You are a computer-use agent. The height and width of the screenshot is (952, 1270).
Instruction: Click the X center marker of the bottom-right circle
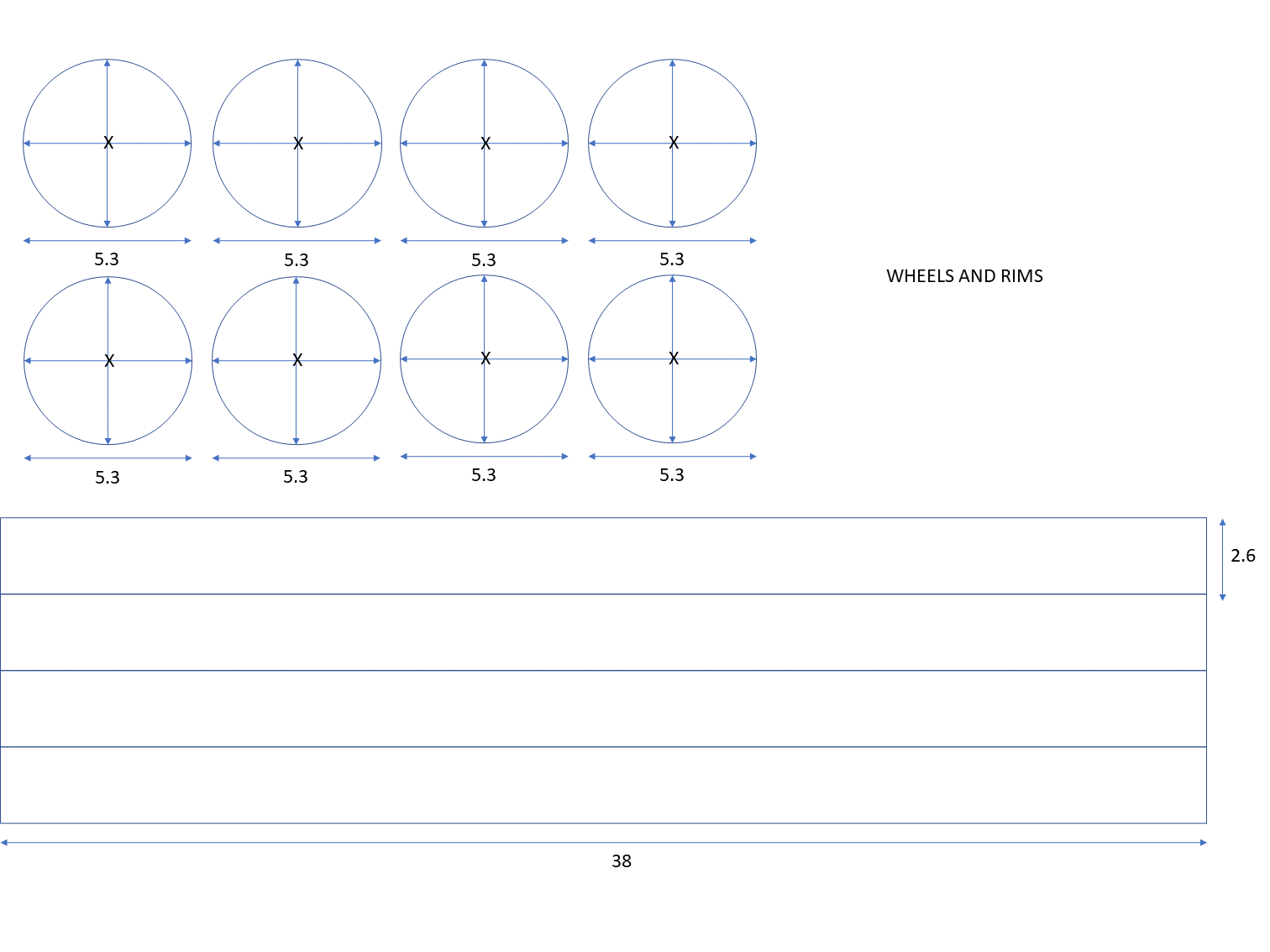coord(672,357)
